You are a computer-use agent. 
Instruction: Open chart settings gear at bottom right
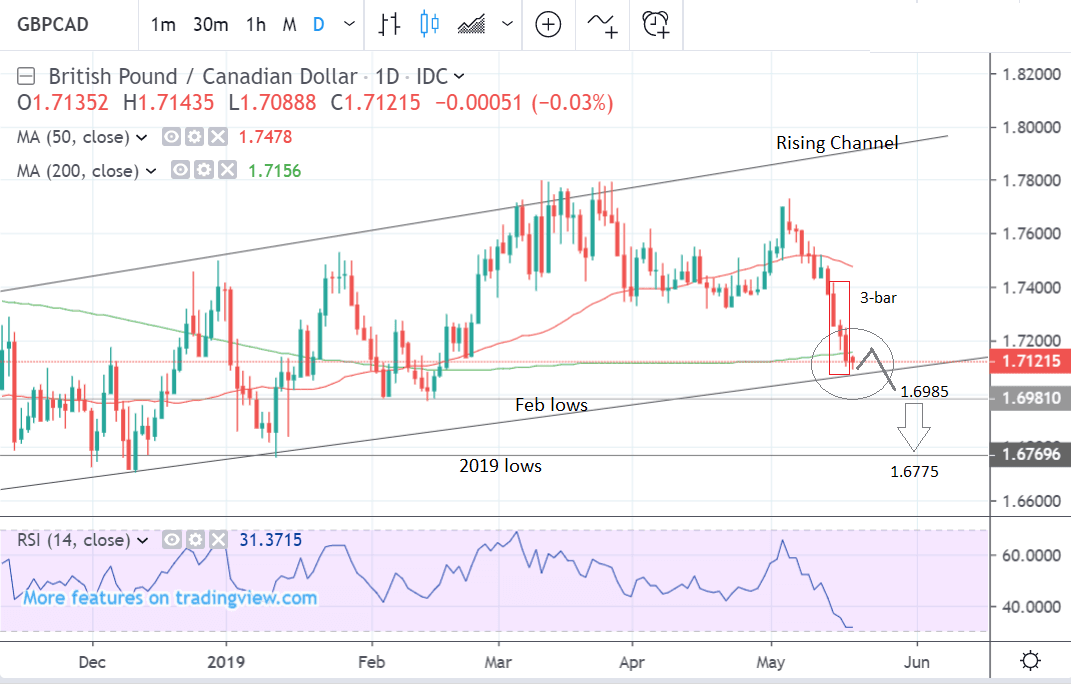point(1028,661)
